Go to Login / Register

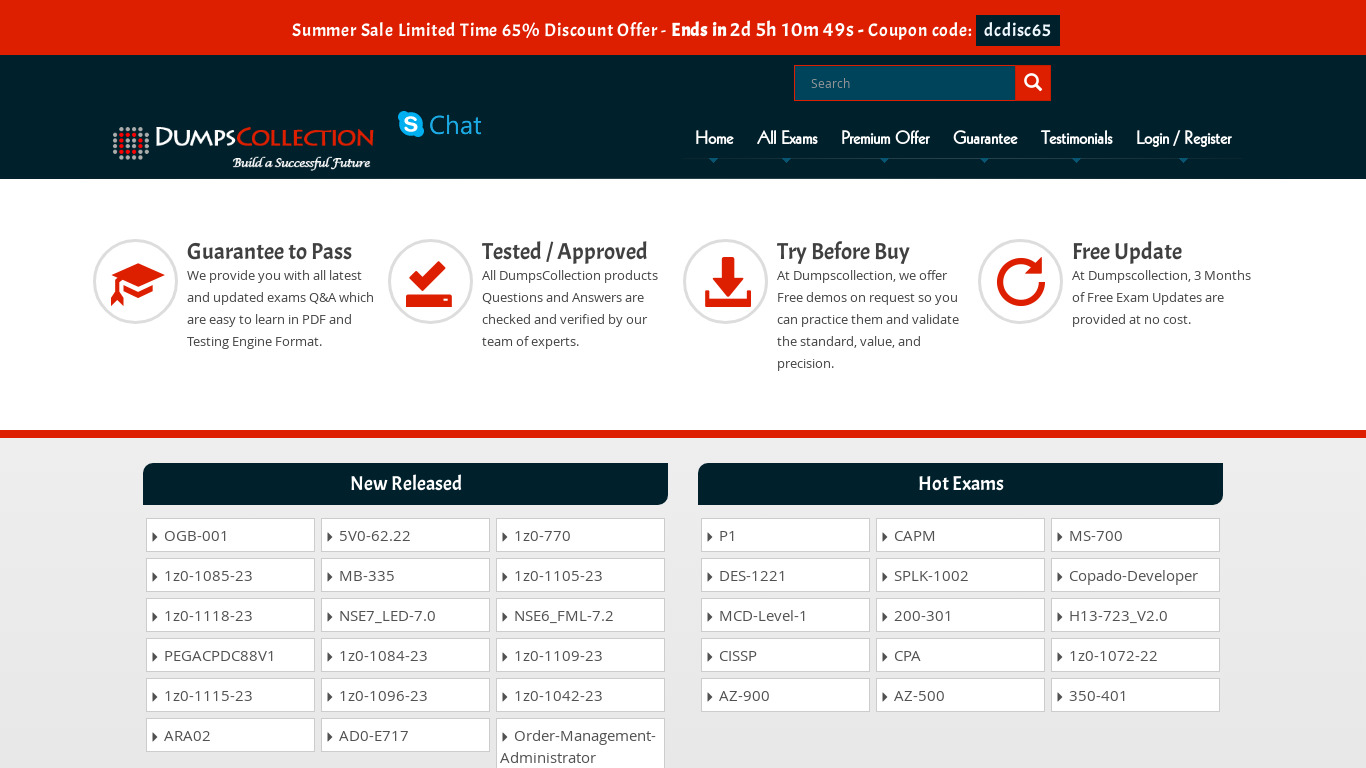tap(1183, 138)
